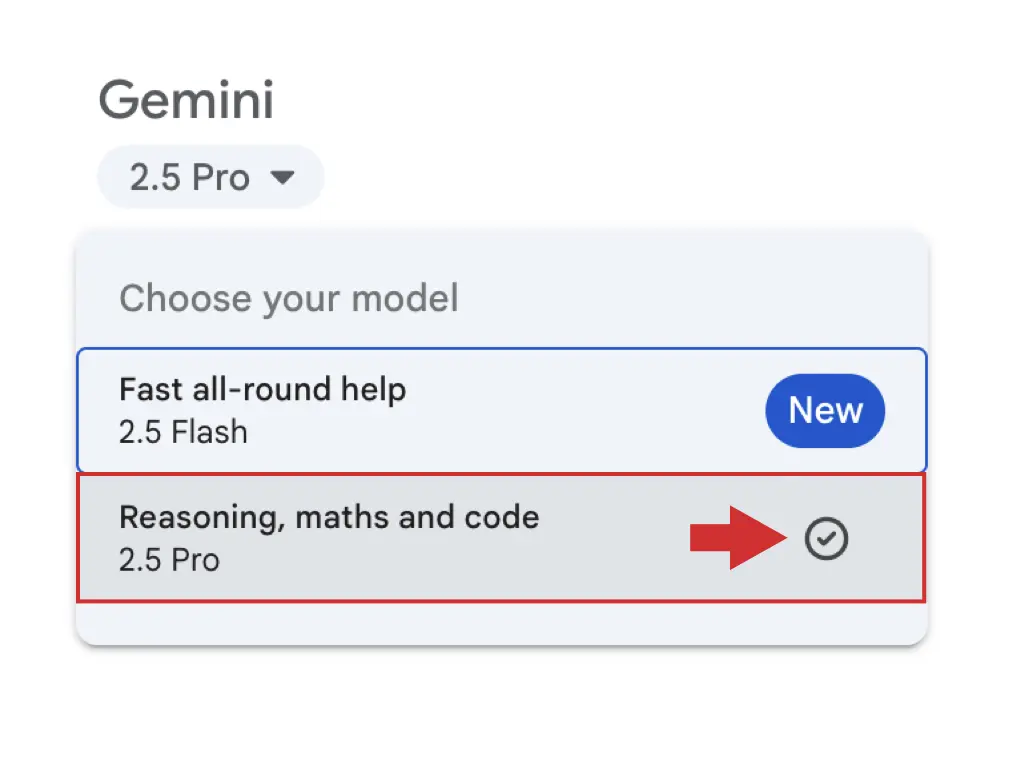The image size is (1024, 768).
Task: Pick the 2.5 Pro subtitle in the model list
Action: coord(169,559)
